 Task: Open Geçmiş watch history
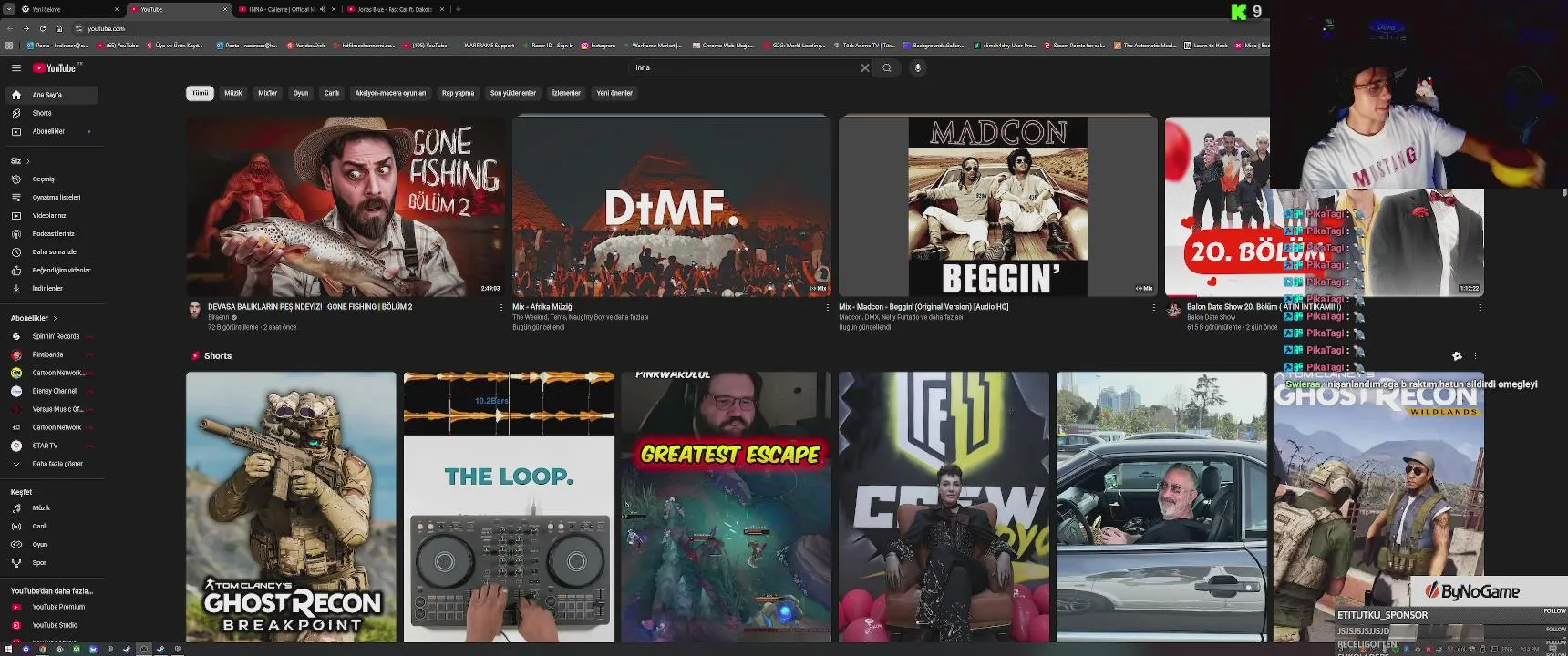(51, 179)
